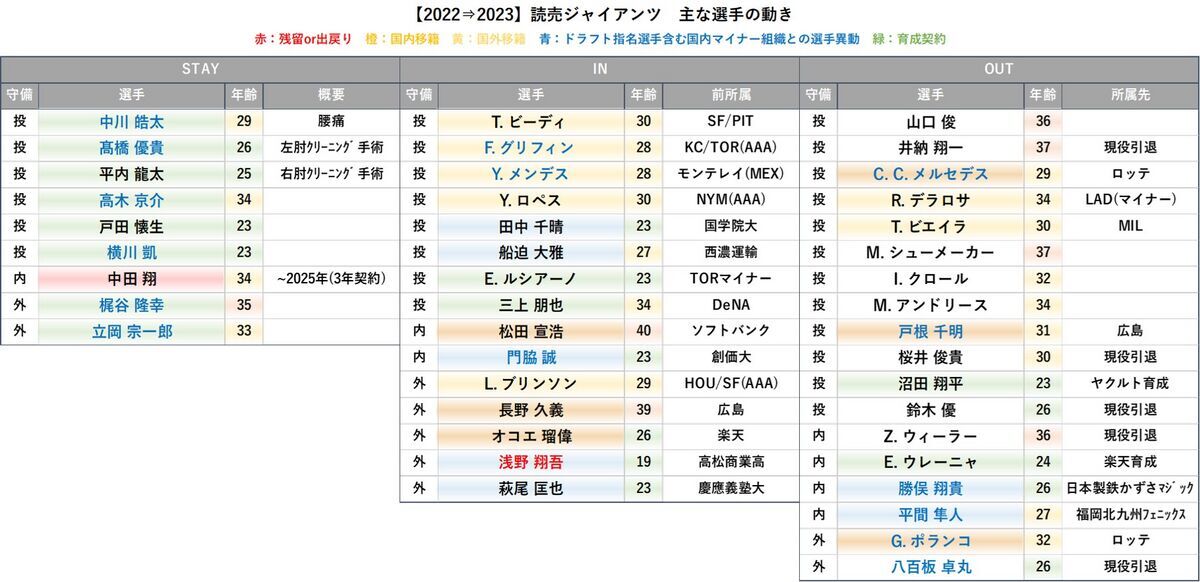Select player 田中 千晴

531,226
